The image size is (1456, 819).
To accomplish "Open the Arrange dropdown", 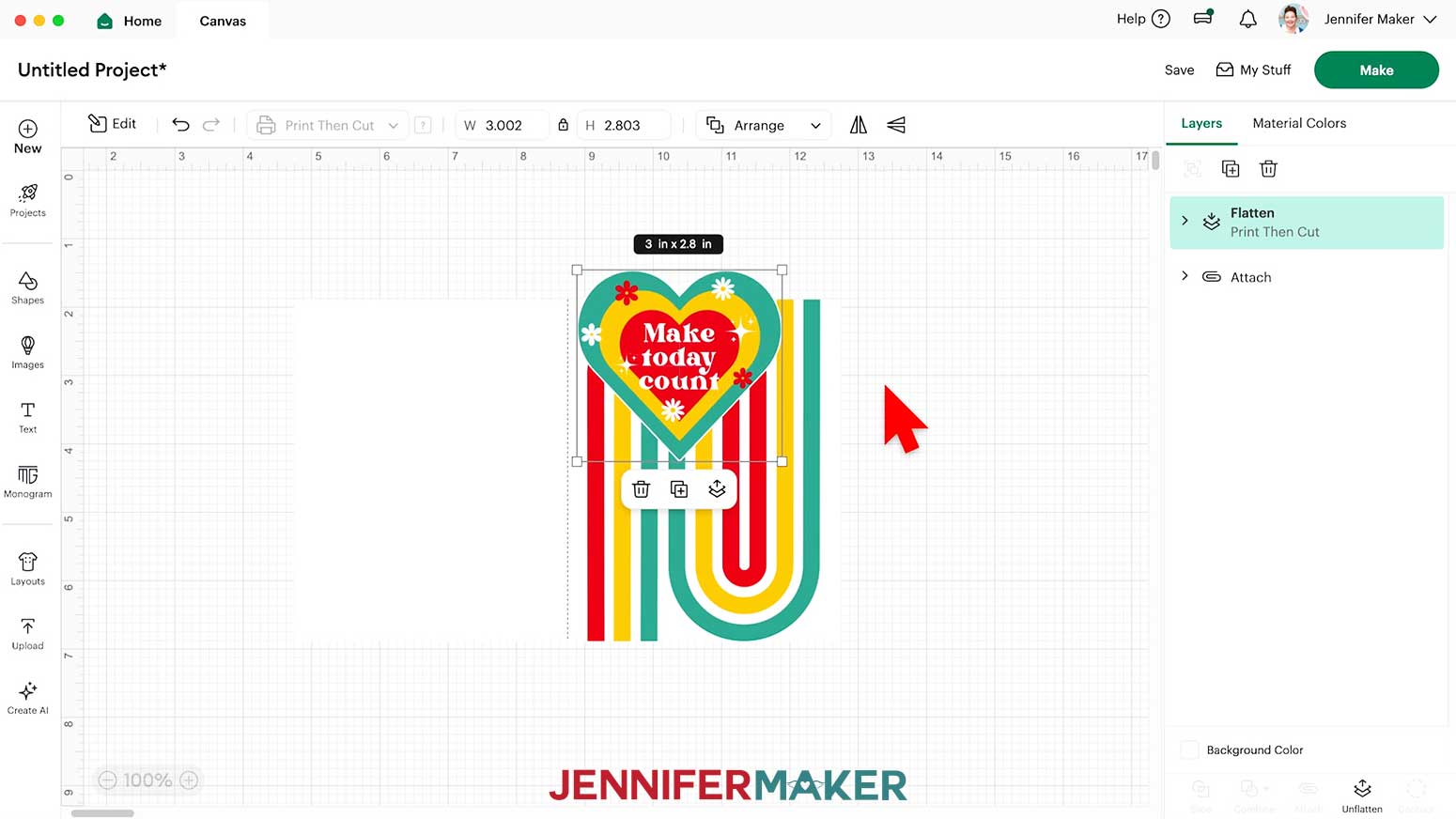I will (x=764, y=125).
